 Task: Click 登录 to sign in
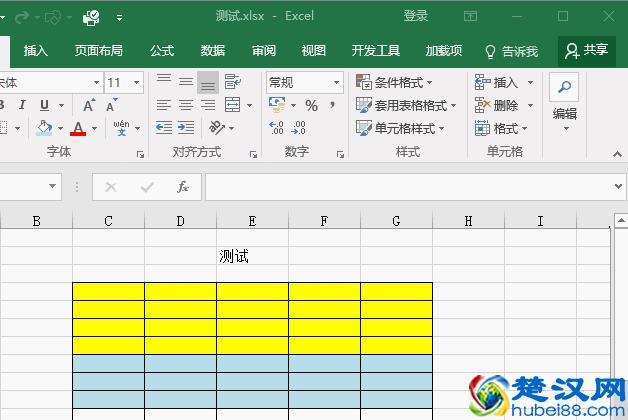point(416,16)
